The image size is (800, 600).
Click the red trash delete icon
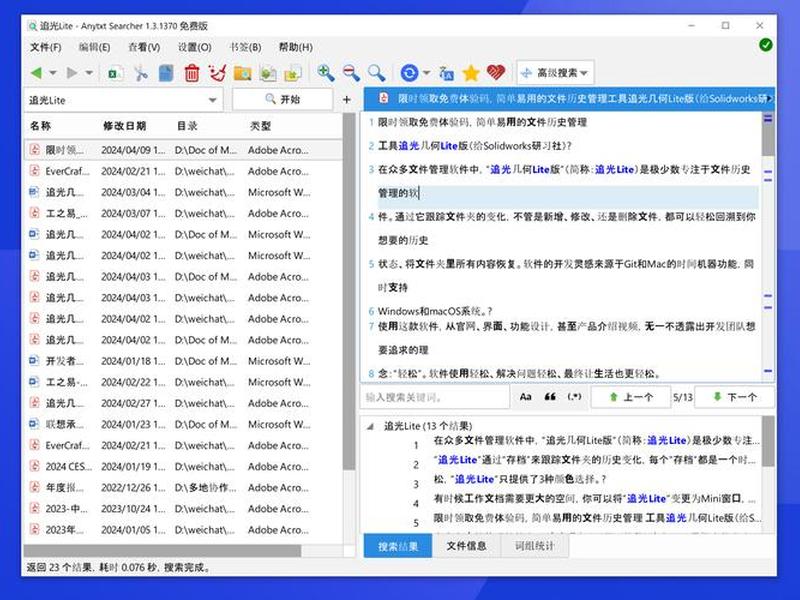(192, 73)
